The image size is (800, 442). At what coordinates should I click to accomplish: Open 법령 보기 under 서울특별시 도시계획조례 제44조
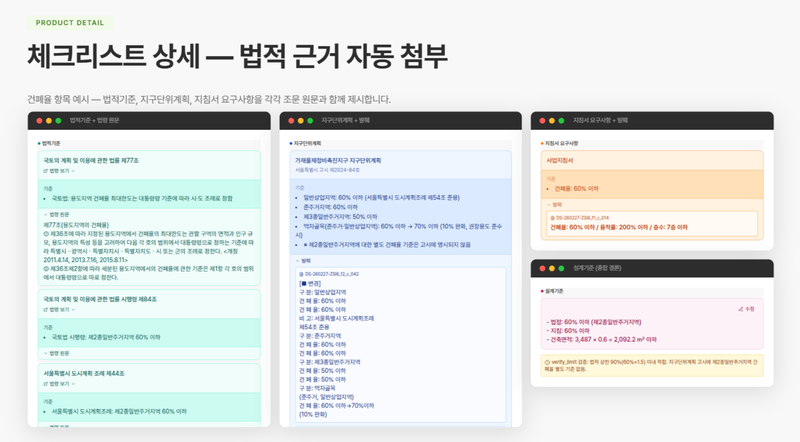(x=57, y=386)
